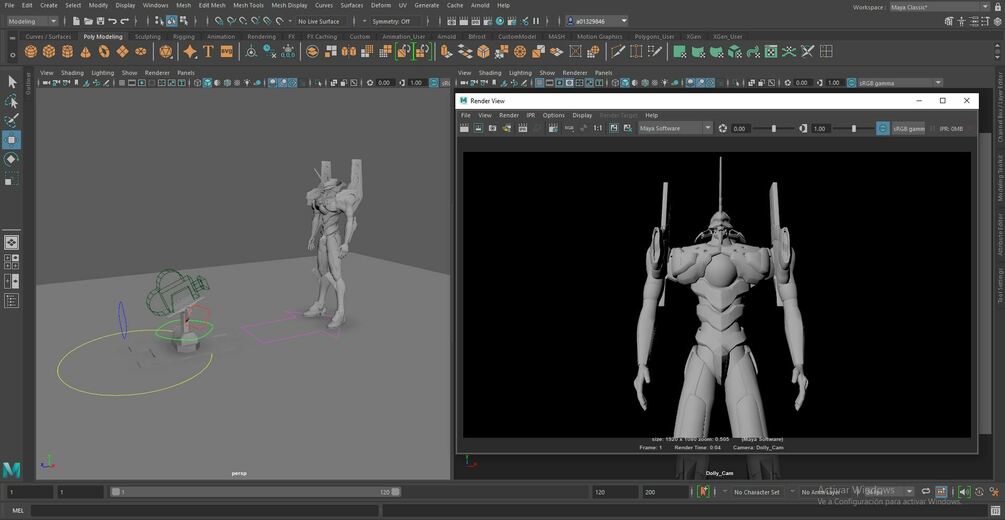
Task: Activate the Rotate tool in the toolbox
Action: point(12,160)
